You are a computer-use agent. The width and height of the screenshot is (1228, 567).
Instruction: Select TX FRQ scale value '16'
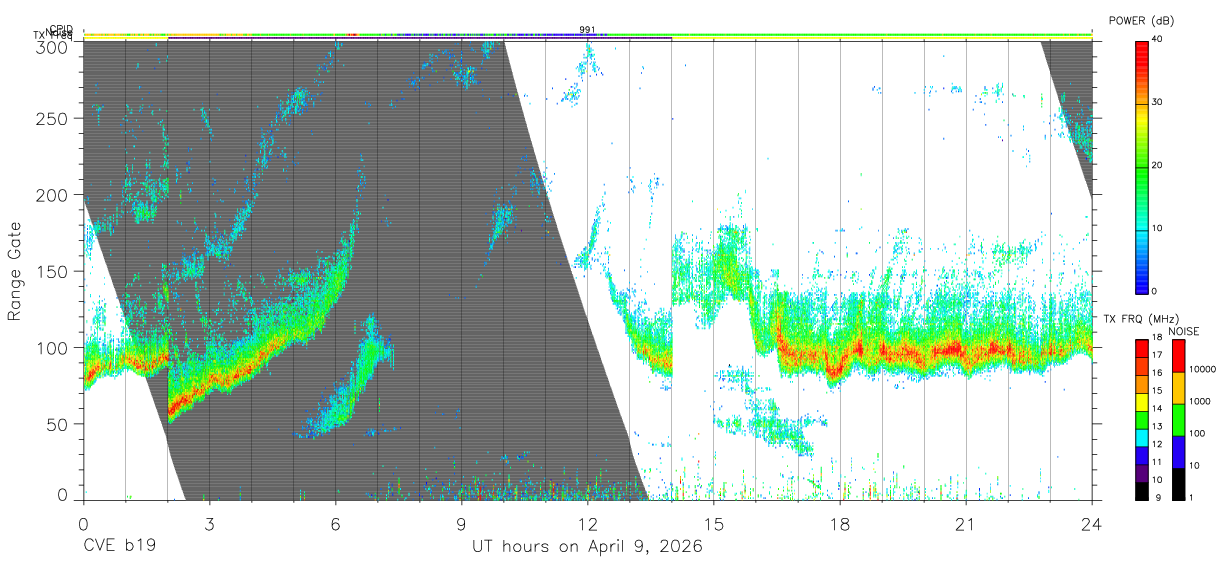pos(1158,372)
